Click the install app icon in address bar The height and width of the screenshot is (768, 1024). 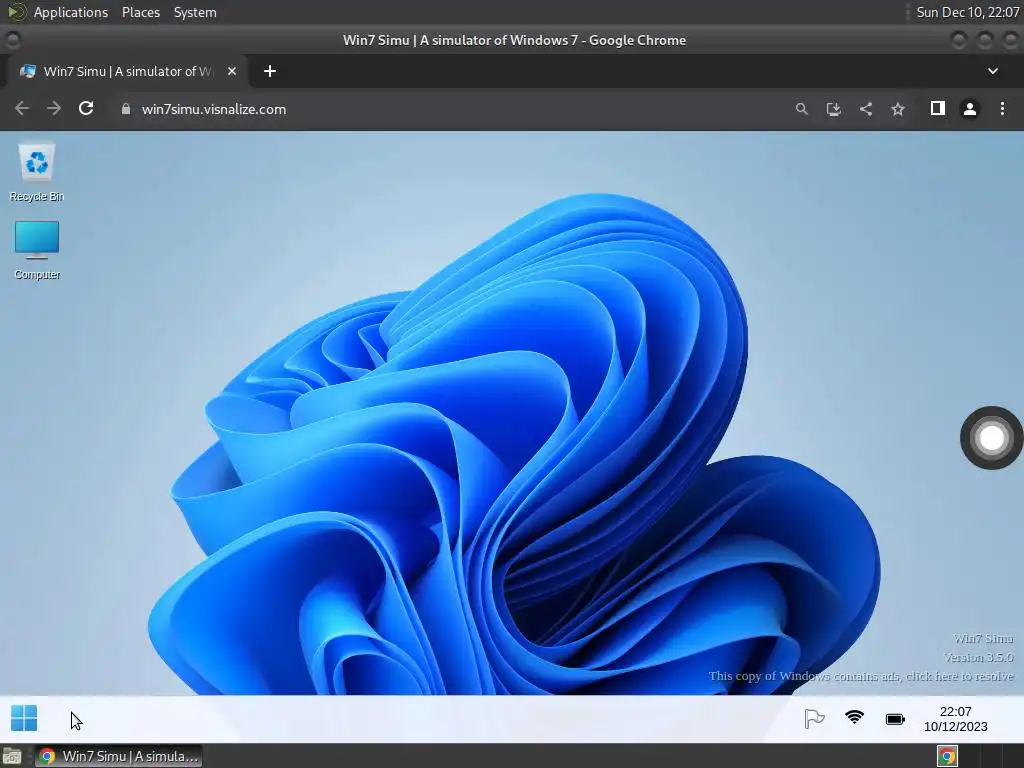click(x=833, y=109)
